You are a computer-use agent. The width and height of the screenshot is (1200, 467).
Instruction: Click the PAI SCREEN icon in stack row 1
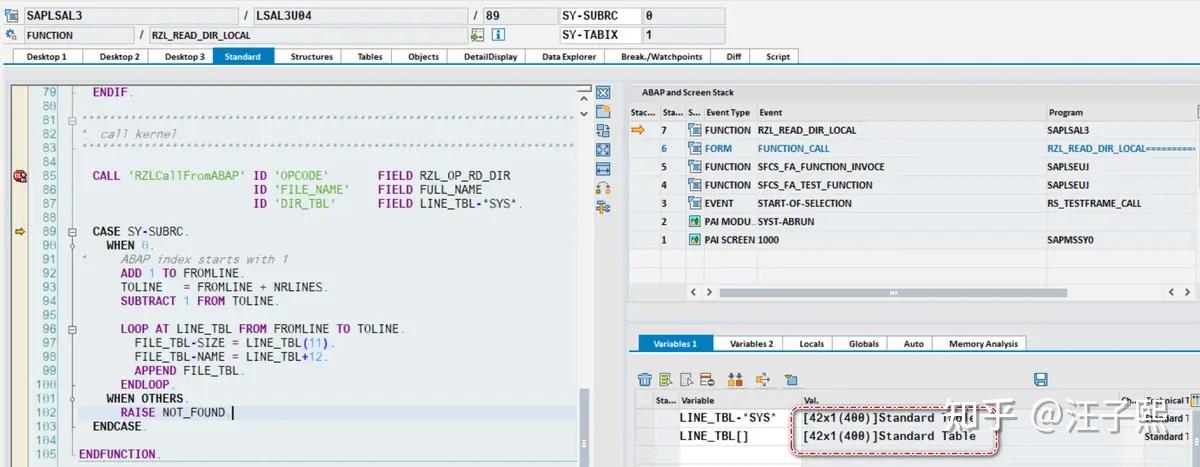point(695,240)
